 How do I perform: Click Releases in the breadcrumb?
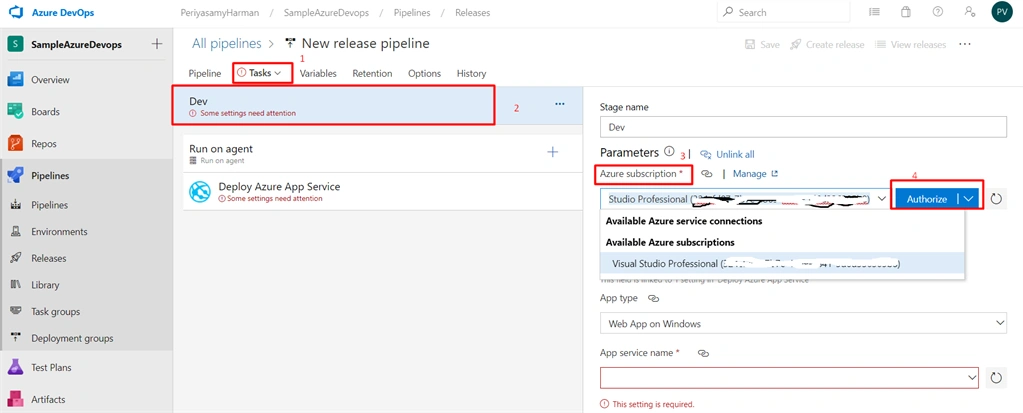point(472,12)
